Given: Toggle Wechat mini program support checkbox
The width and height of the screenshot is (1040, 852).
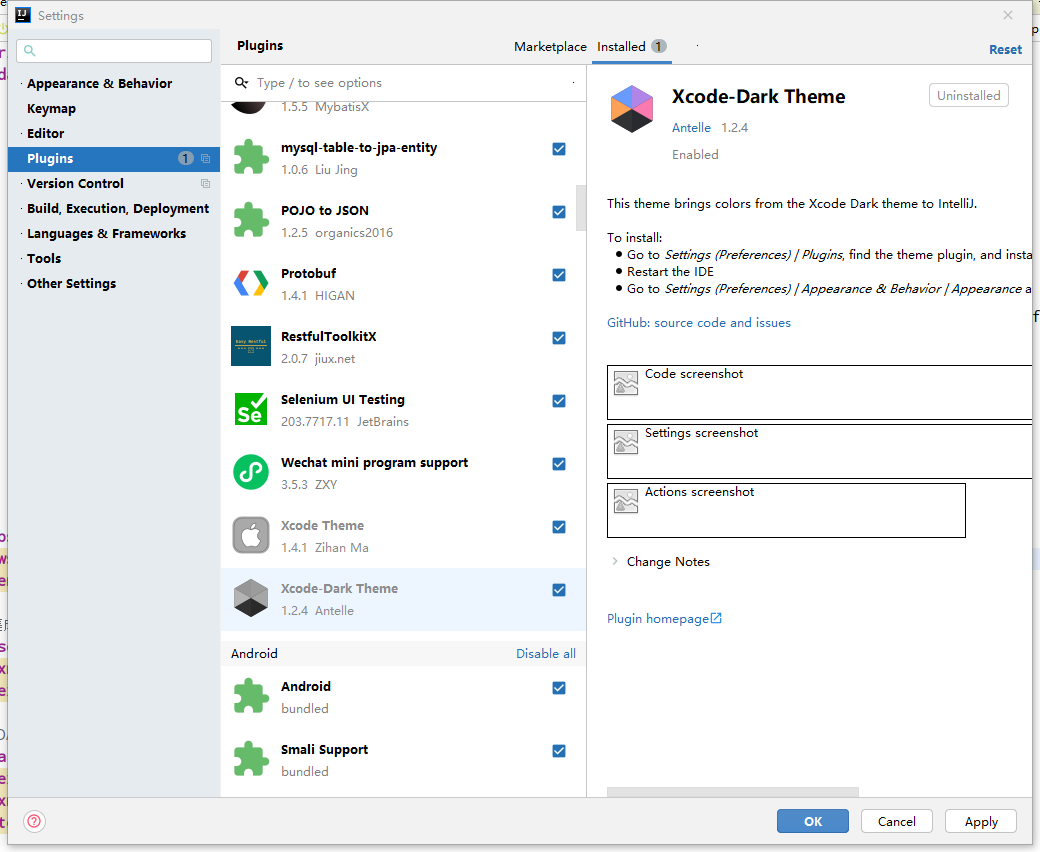Looking at the screenshot, I should pyautogui.click(x=559, y=464).
